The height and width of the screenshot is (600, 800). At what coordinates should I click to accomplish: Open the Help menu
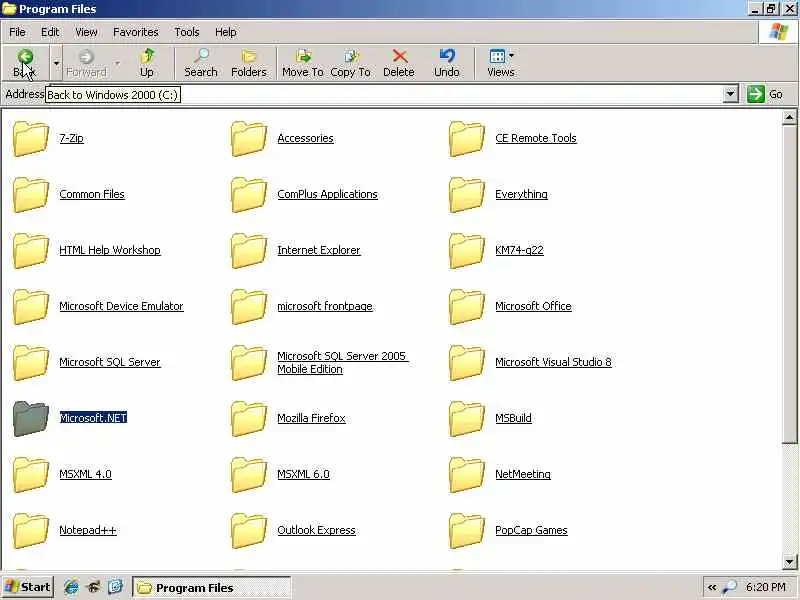(225, 32)
